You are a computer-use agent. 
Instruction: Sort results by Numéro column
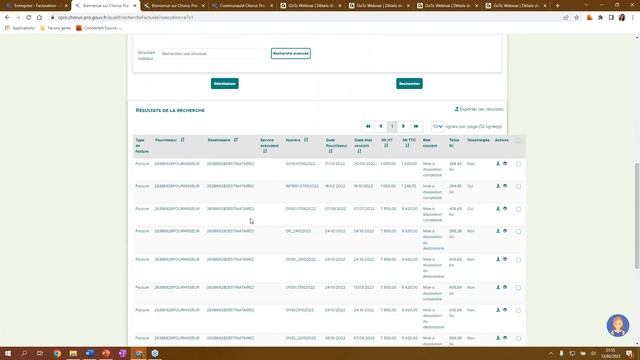click(306, 140)
